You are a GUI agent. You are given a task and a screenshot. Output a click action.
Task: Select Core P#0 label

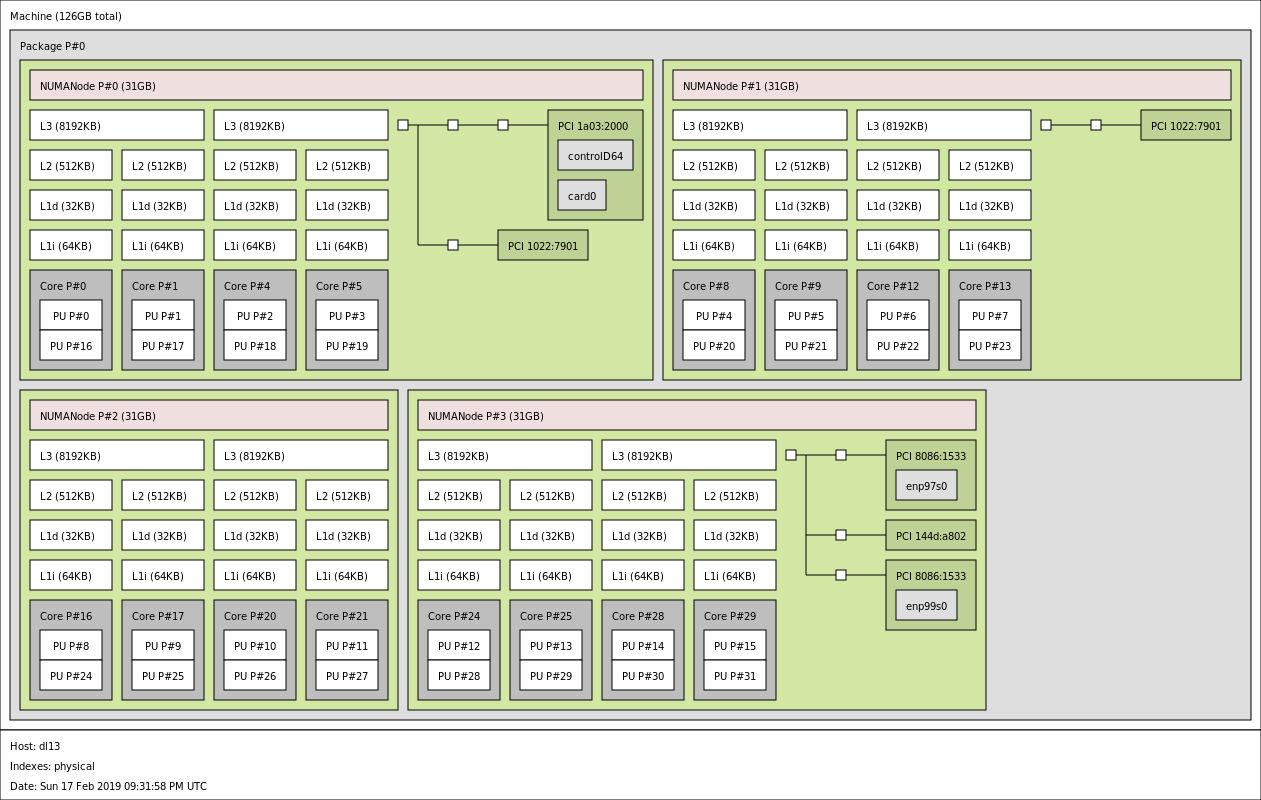pos(63,287)
